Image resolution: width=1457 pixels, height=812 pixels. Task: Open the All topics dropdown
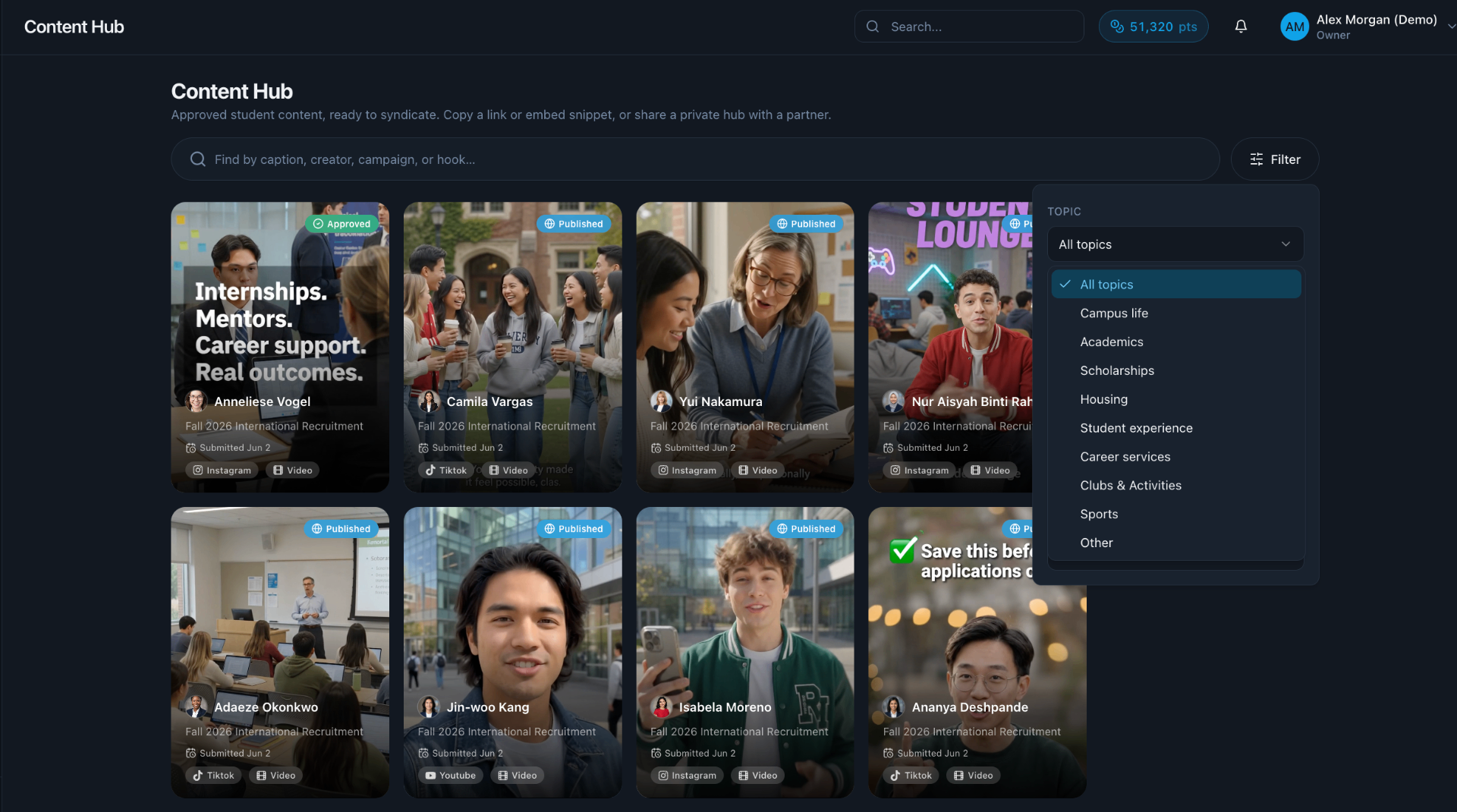[x=1175, y=244]
